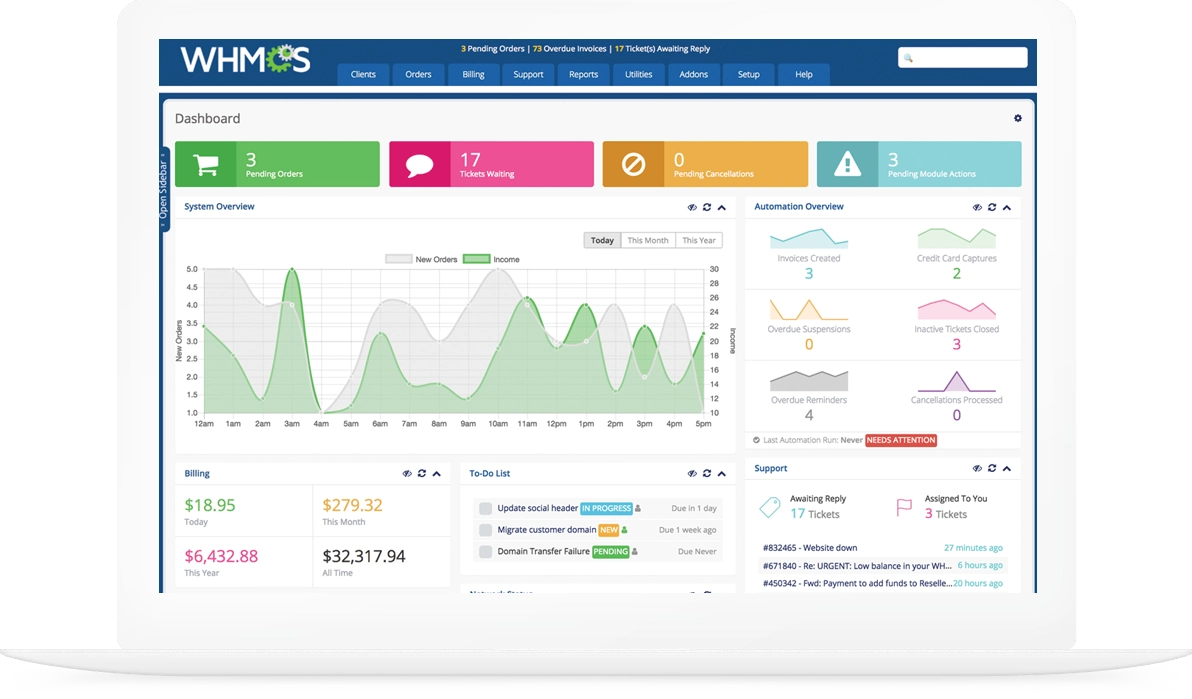Open ticket #832465 Website down
Viewport: 1192px width, 699px height.
[809, 548]
